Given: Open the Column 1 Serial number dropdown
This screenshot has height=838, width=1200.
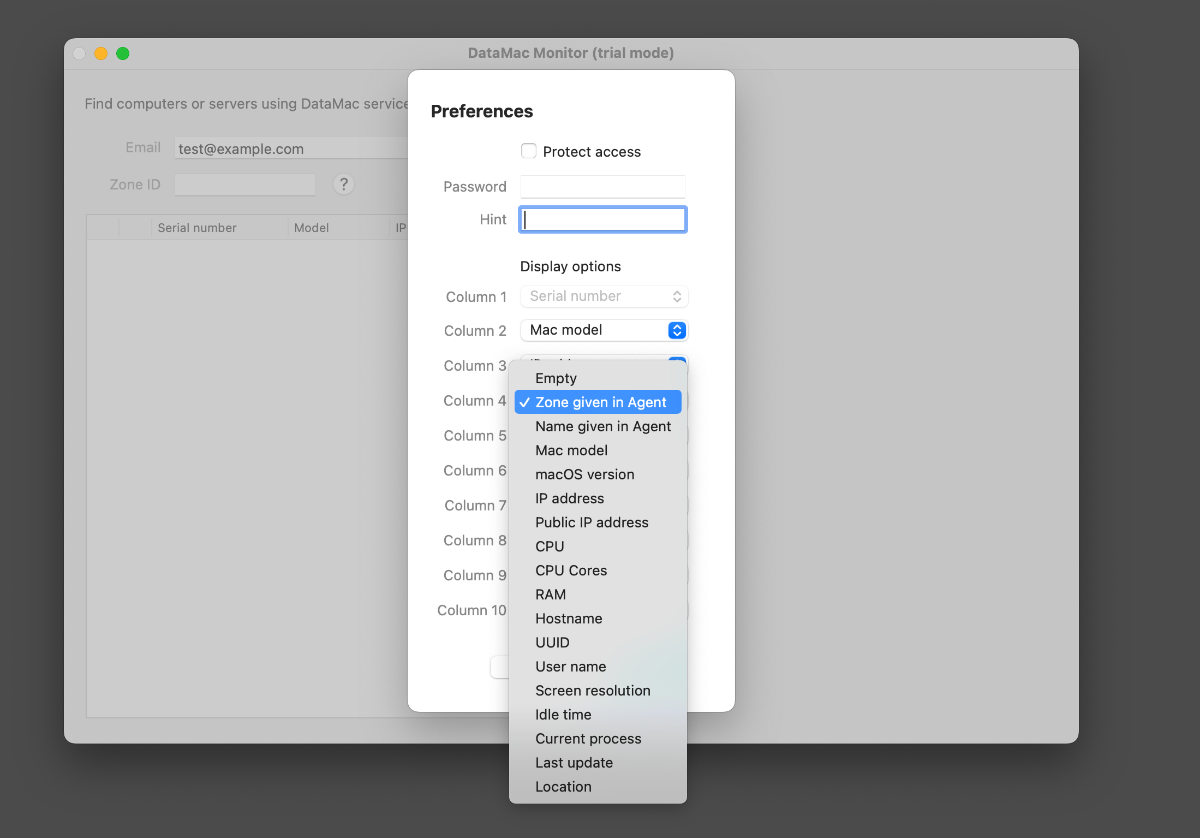Looking at the screenshot, I should tap(604, 296).
